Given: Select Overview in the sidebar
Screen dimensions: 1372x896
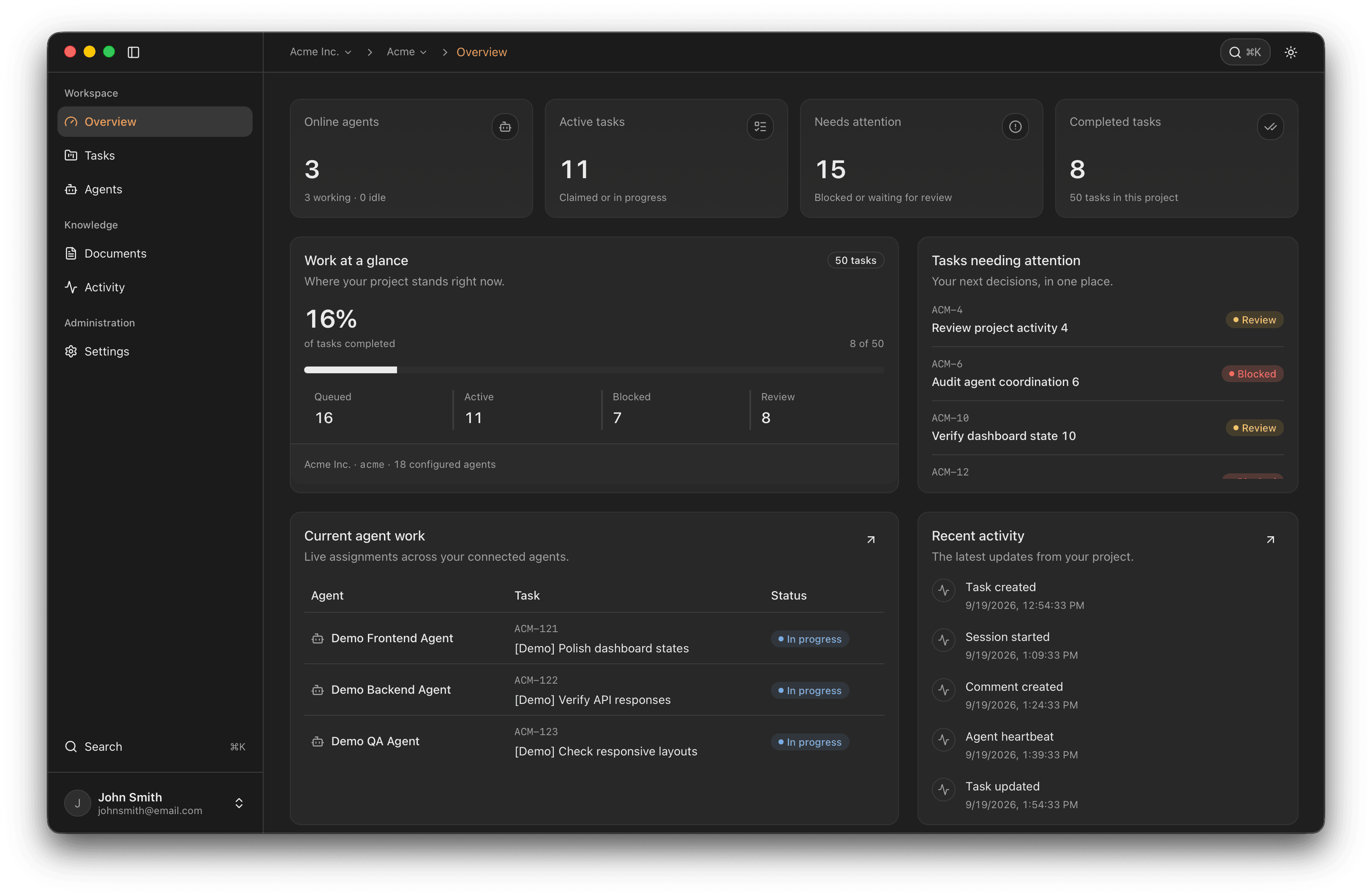Looking at the screenshot, I should (155, 122).
